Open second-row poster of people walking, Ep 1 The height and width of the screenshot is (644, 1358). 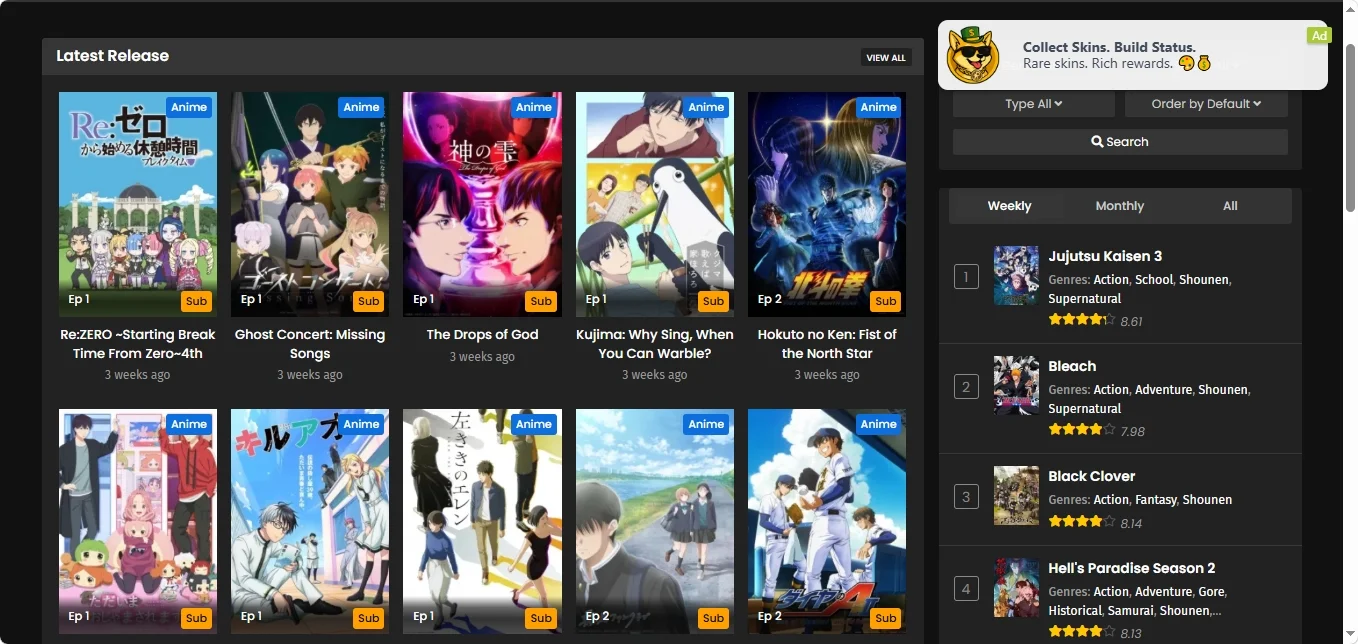pyautogui.click(x=482, y=521)
